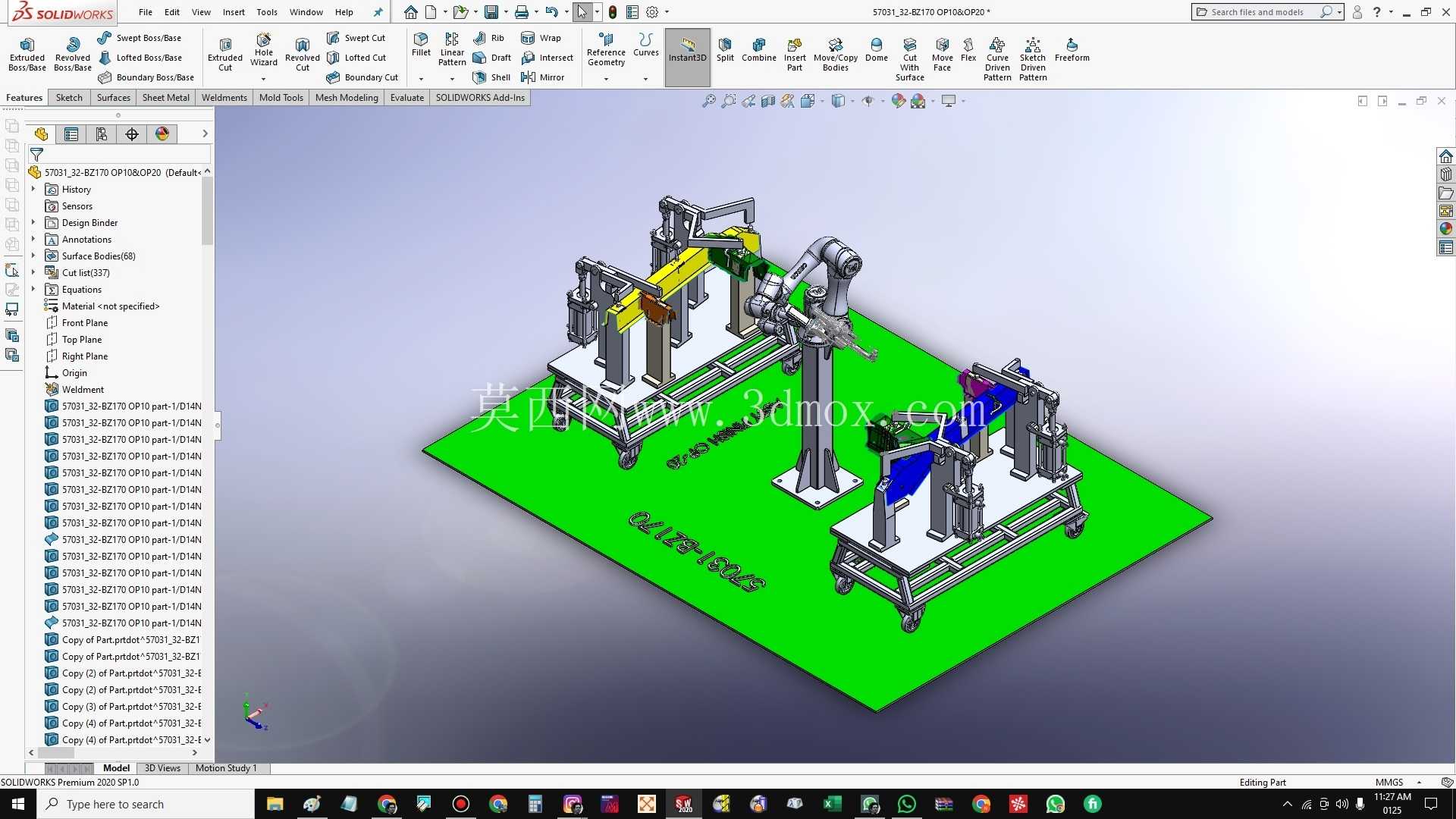Open the Motion Study 1 tab

(226, 768)
